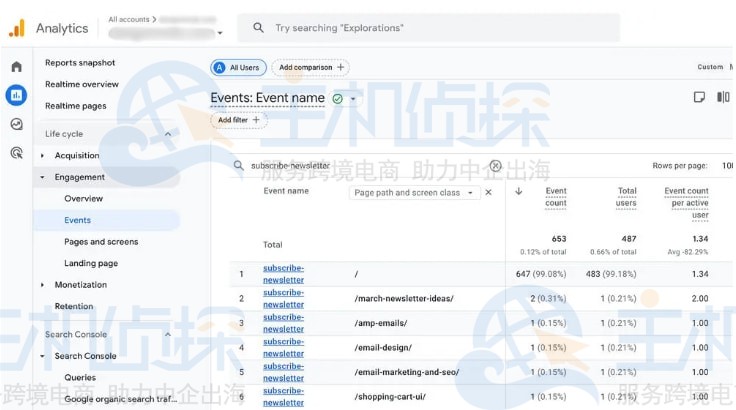
Task: Focus the top search field
Action: click(428, 28)
